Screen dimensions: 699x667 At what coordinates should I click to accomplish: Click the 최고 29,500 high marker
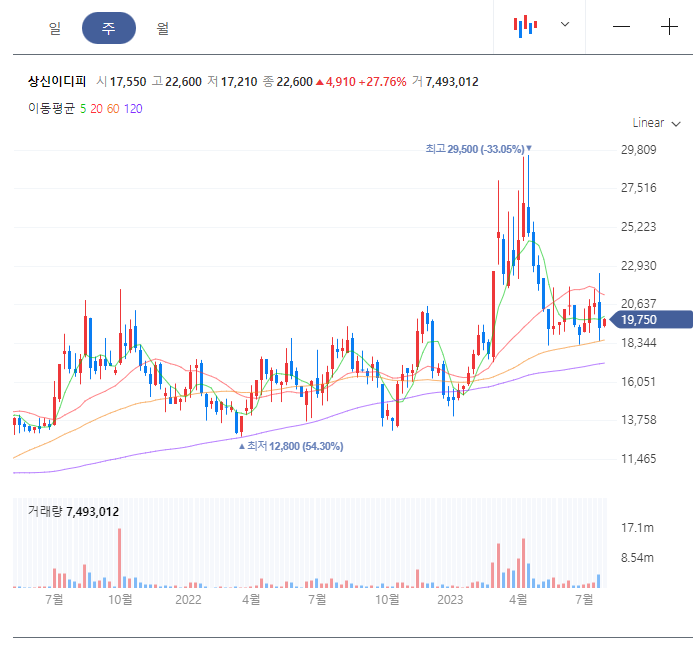[478, 149]
